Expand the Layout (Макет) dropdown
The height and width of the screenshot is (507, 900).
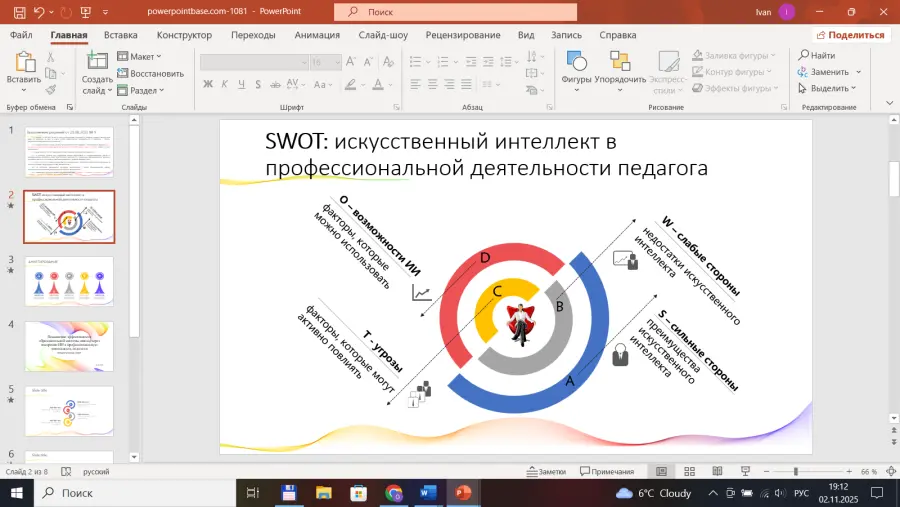[141, 57]
